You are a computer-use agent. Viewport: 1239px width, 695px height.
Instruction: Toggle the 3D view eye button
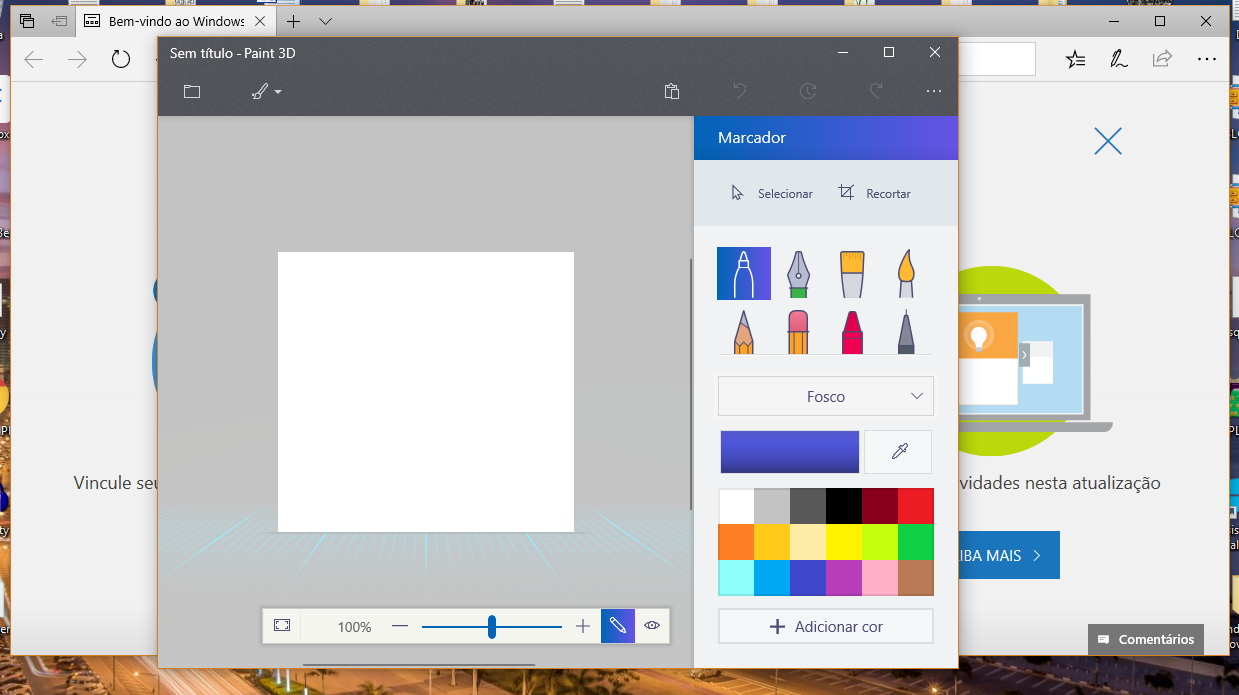pyautogui.click(x=652, y=626)
